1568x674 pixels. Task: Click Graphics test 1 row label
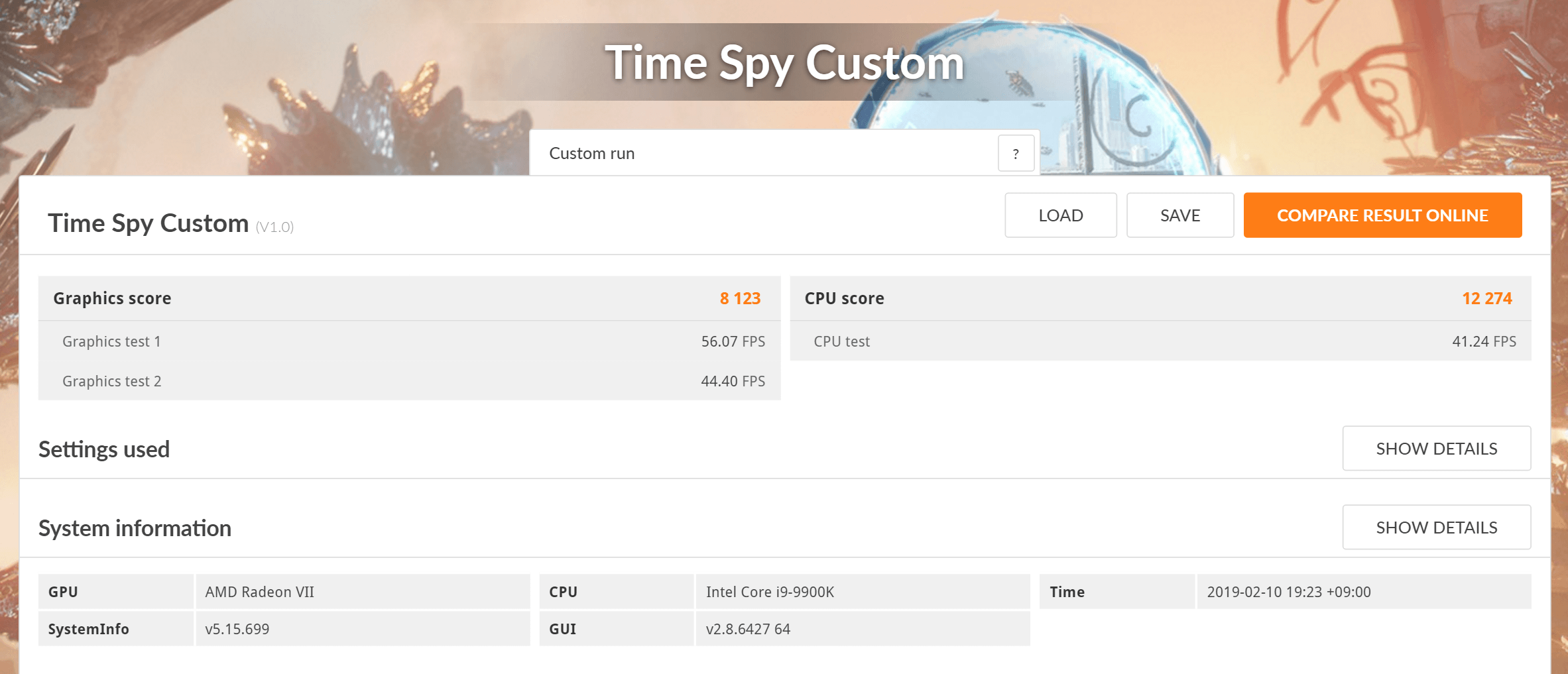tap(111, 341)
